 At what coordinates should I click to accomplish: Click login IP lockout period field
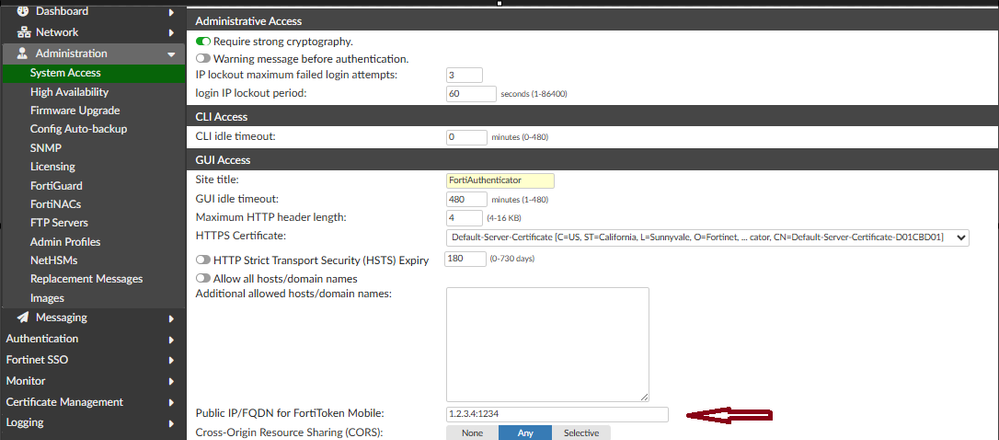point(471,94)
